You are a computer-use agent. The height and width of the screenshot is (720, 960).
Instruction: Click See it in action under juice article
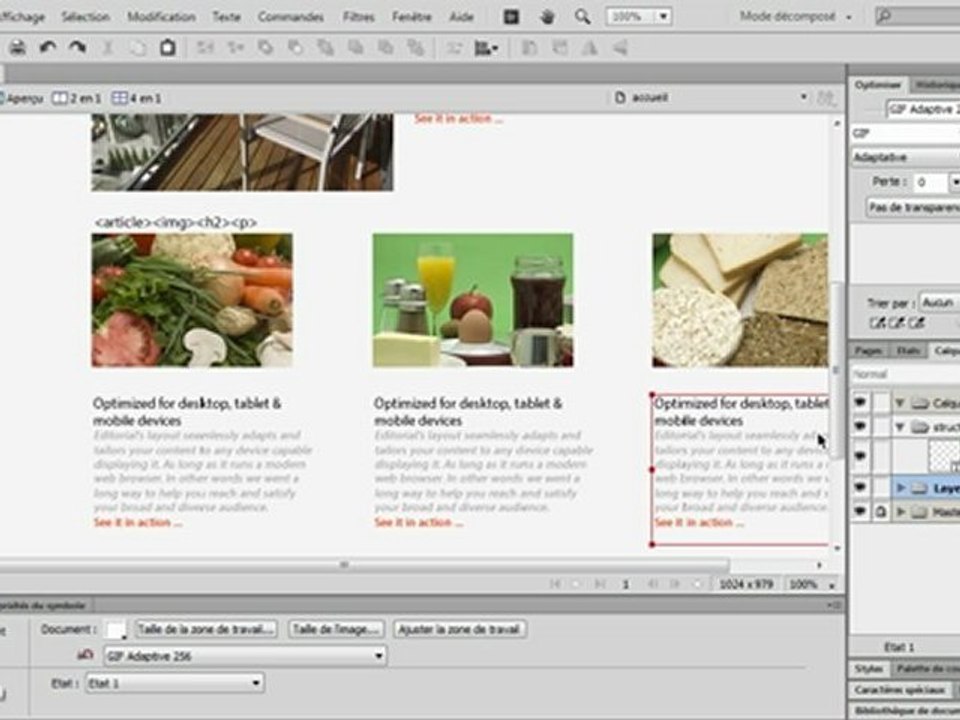(419, 522)
